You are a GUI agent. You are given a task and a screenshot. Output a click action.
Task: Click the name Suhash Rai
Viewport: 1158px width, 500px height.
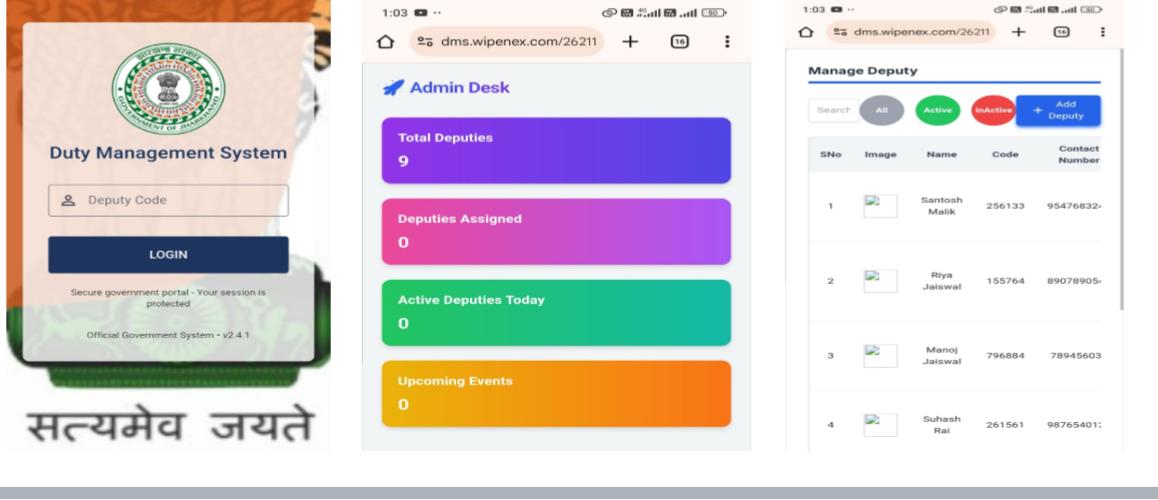click(942, 425)
